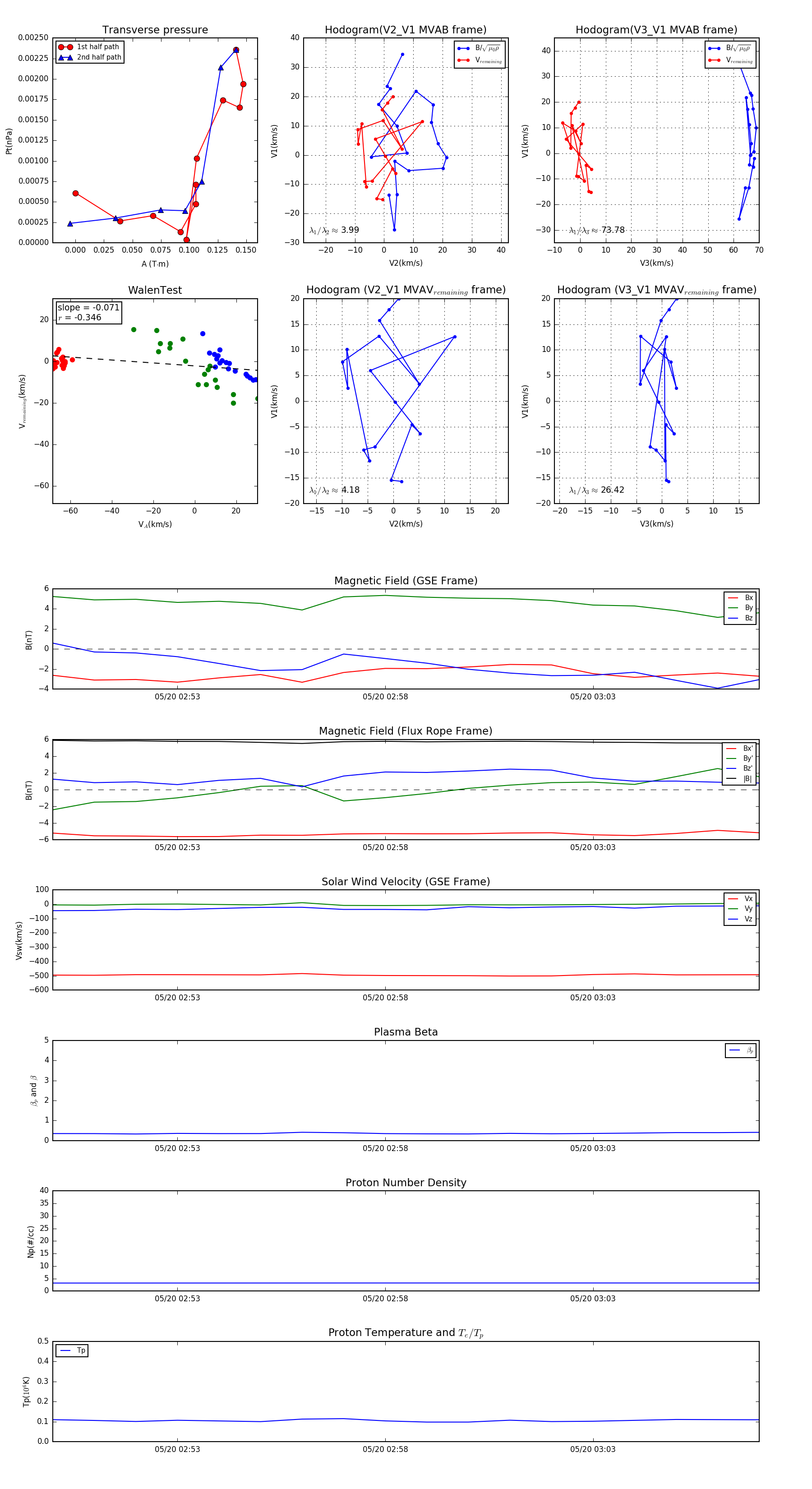The image size is (812, 1489).
Task: Select "Magnetic Field (Flux Rope Frame)" title
Action: pyautogui.click(x=406, y=731)
